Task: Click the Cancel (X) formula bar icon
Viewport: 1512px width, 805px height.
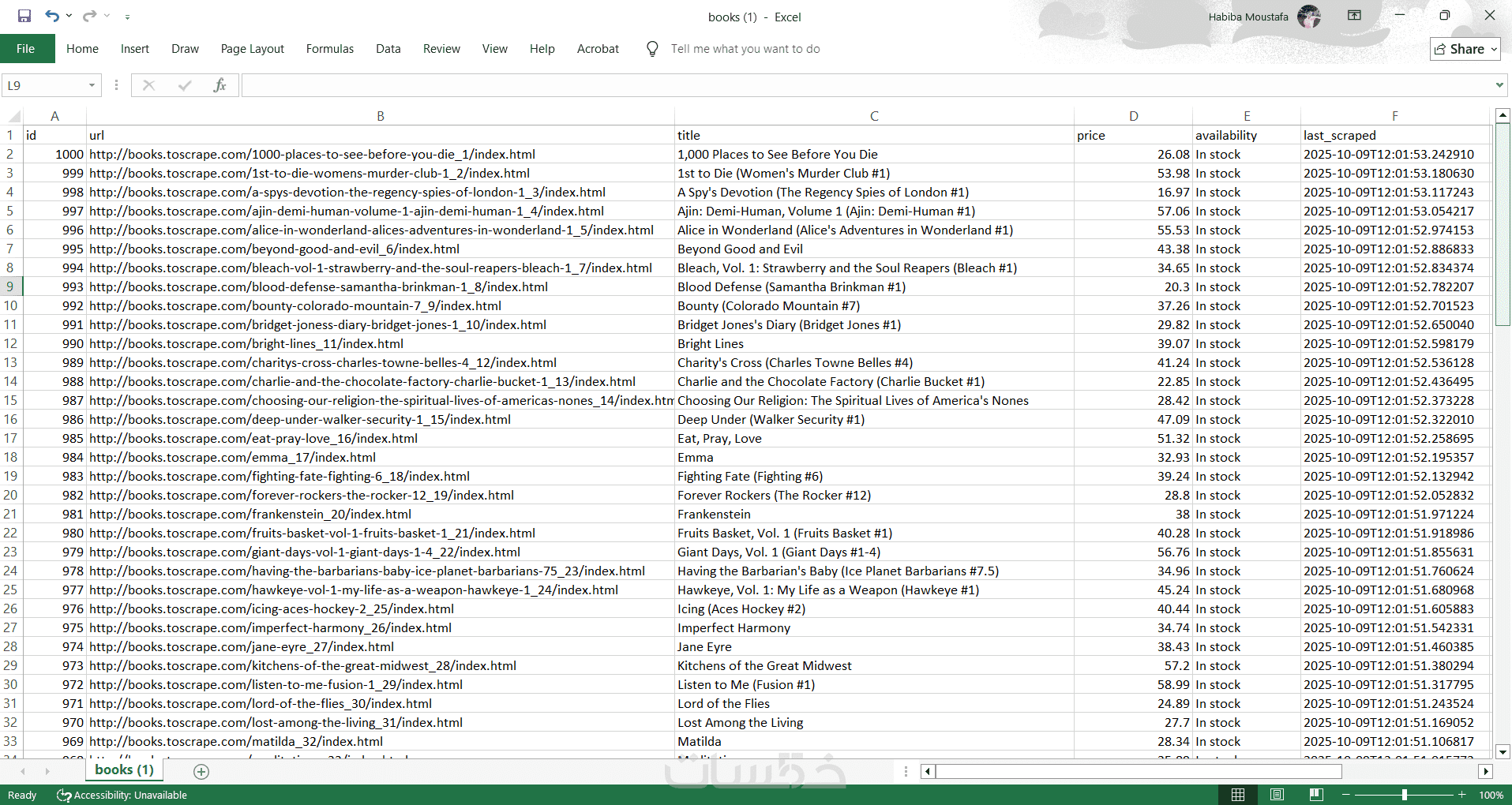Action: tap(148, 85)
